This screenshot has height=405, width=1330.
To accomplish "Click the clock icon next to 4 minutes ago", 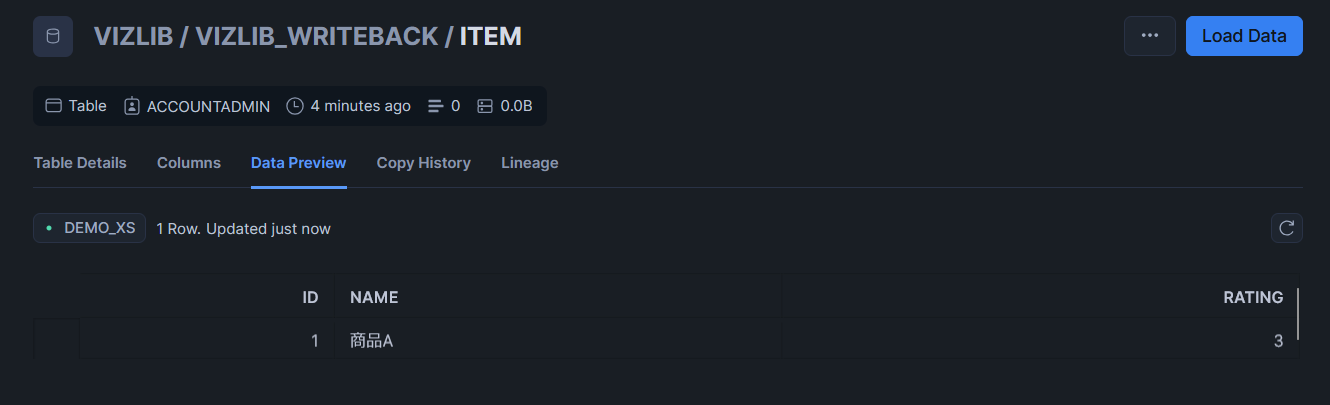I will pos(295,106).
